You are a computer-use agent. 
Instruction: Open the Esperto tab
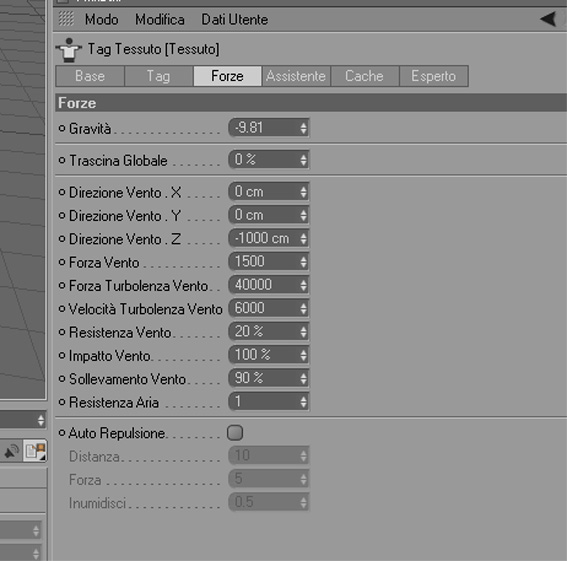click(x=434, y=76)
